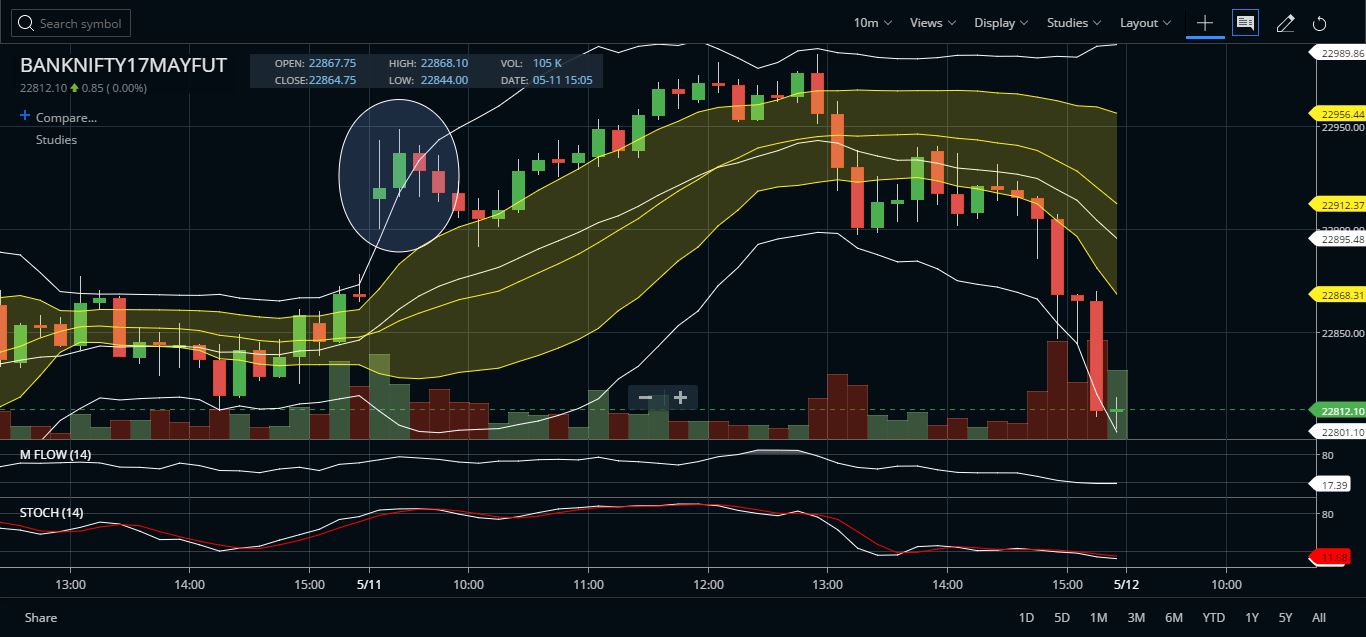
Task: Select the 5Y range
Action: [1286, 618]
